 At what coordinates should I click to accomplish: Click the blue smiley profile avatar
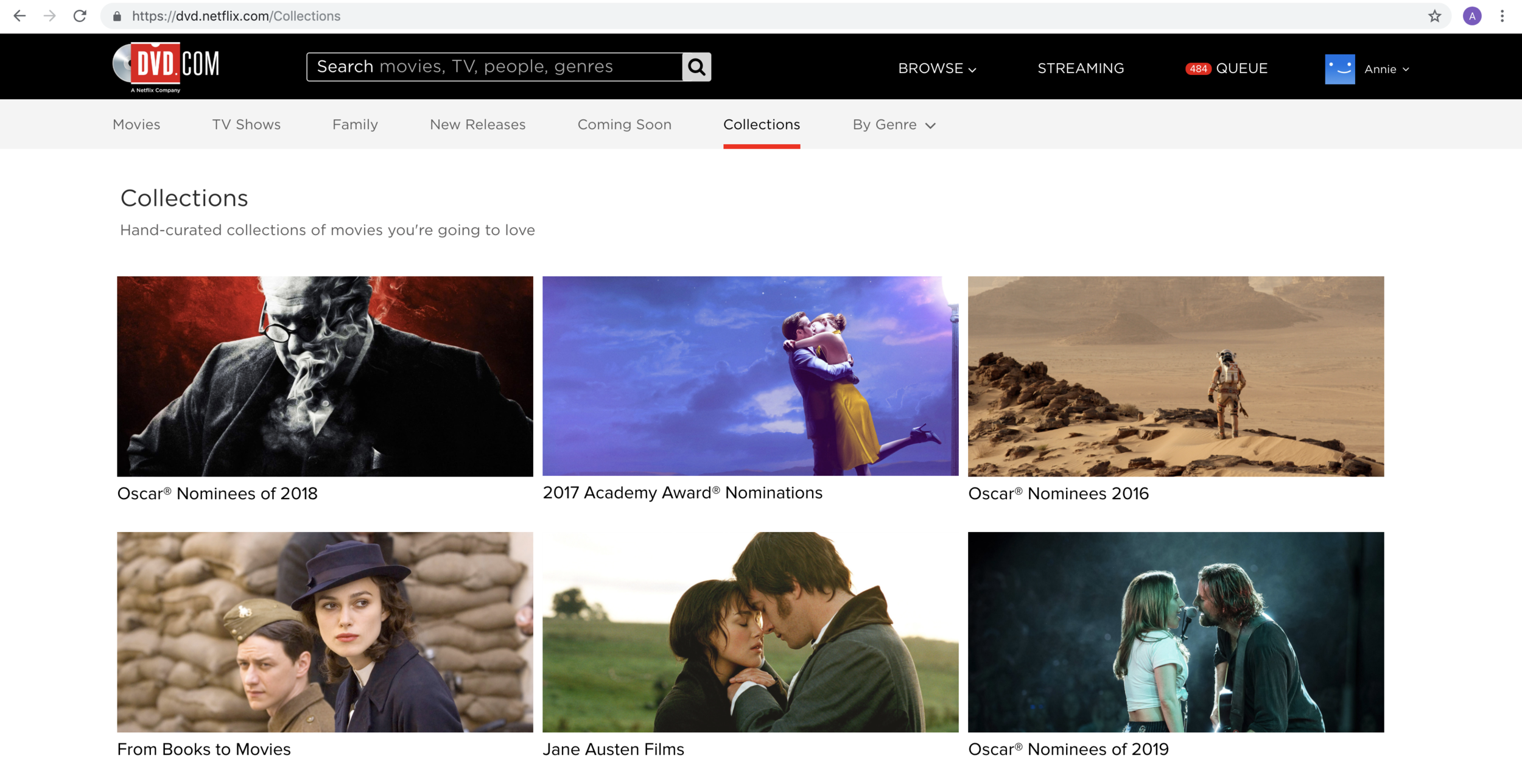1340,69
